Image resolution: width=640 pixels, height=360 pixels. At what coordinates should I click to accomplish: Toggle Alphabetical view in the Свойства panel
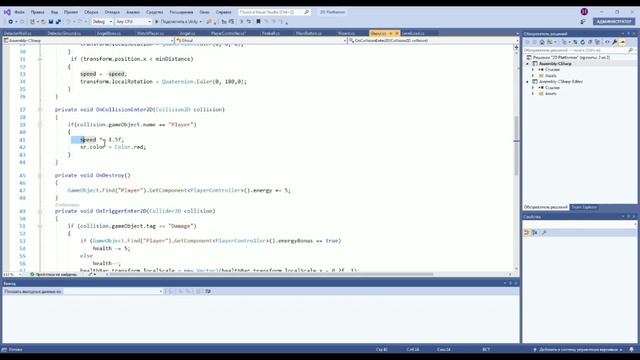click(x=535, y=232)
